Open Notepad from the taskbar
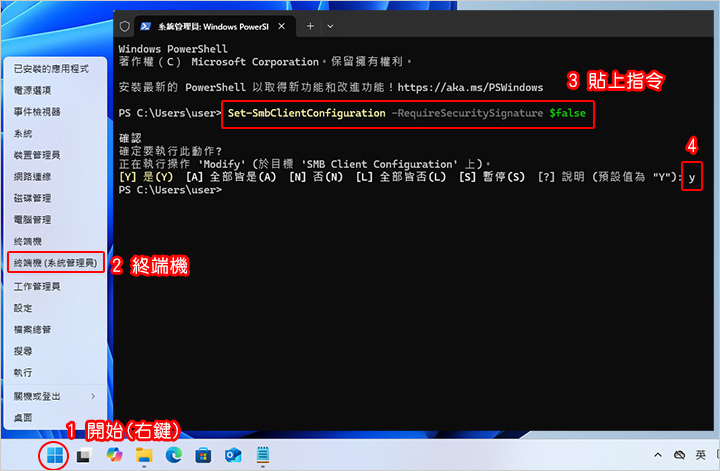 263,455
